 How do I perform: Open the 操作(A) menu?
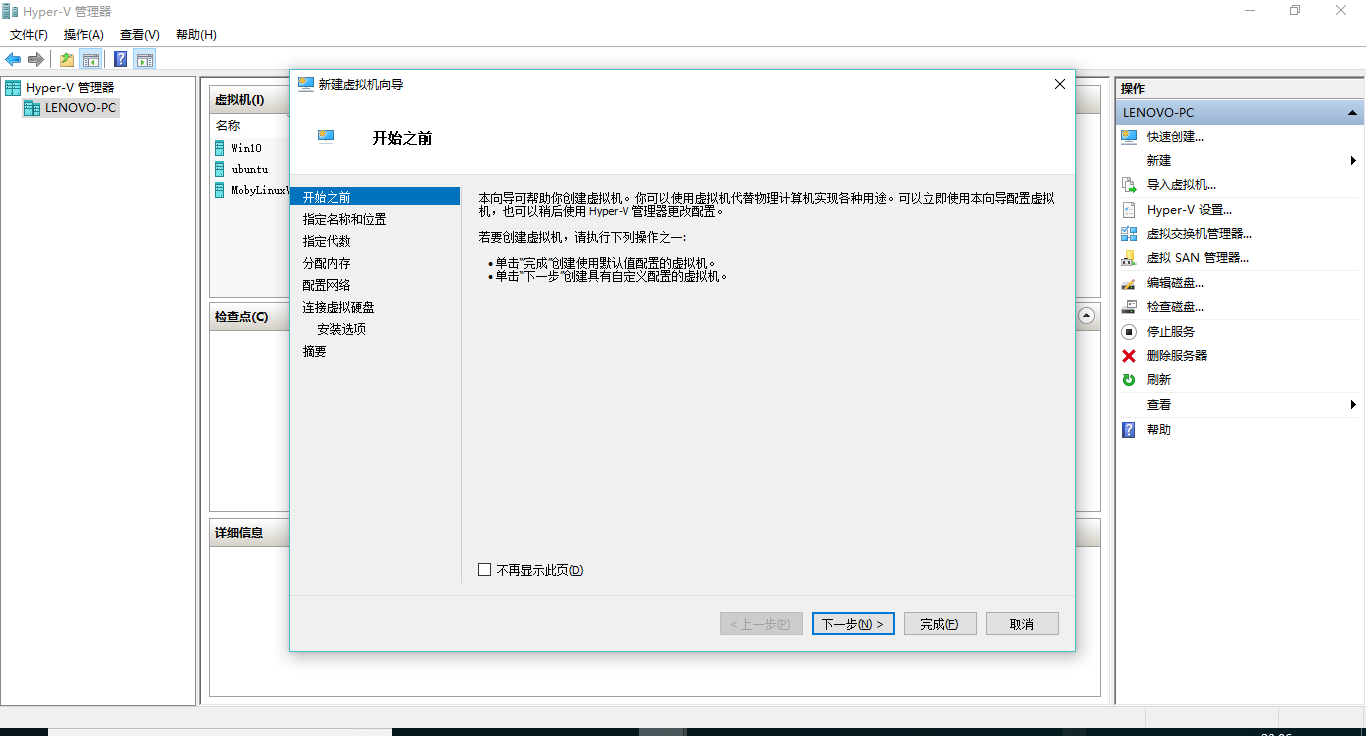84,35
